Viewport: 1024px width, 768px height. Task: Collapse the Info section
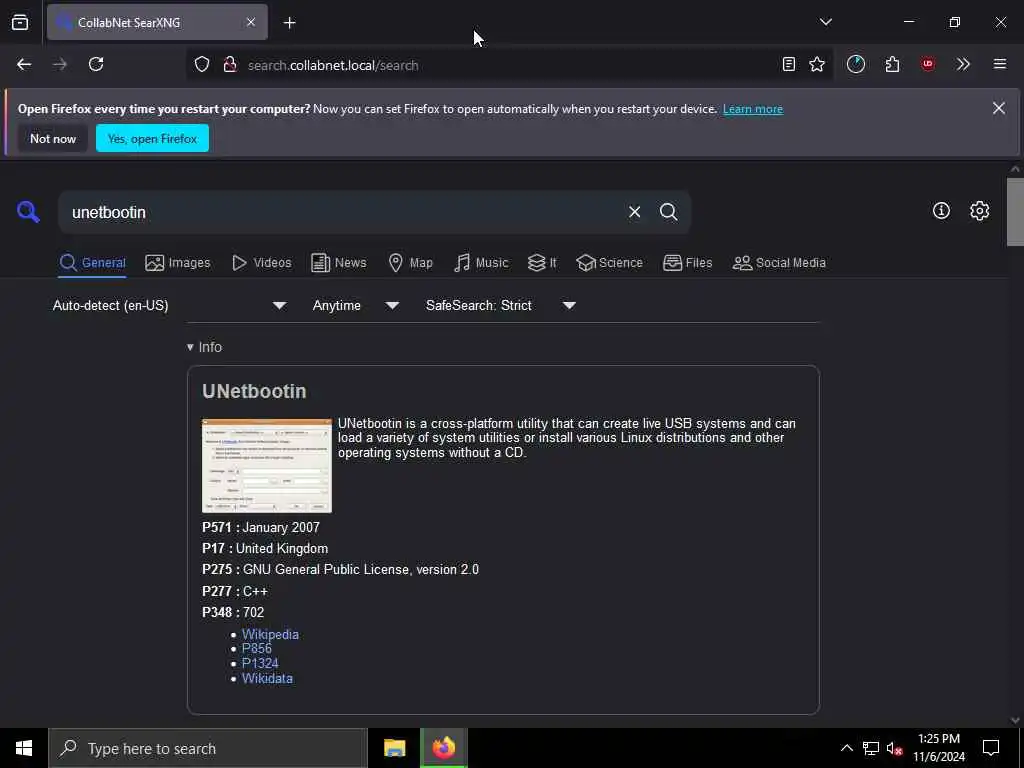point(204,347)
